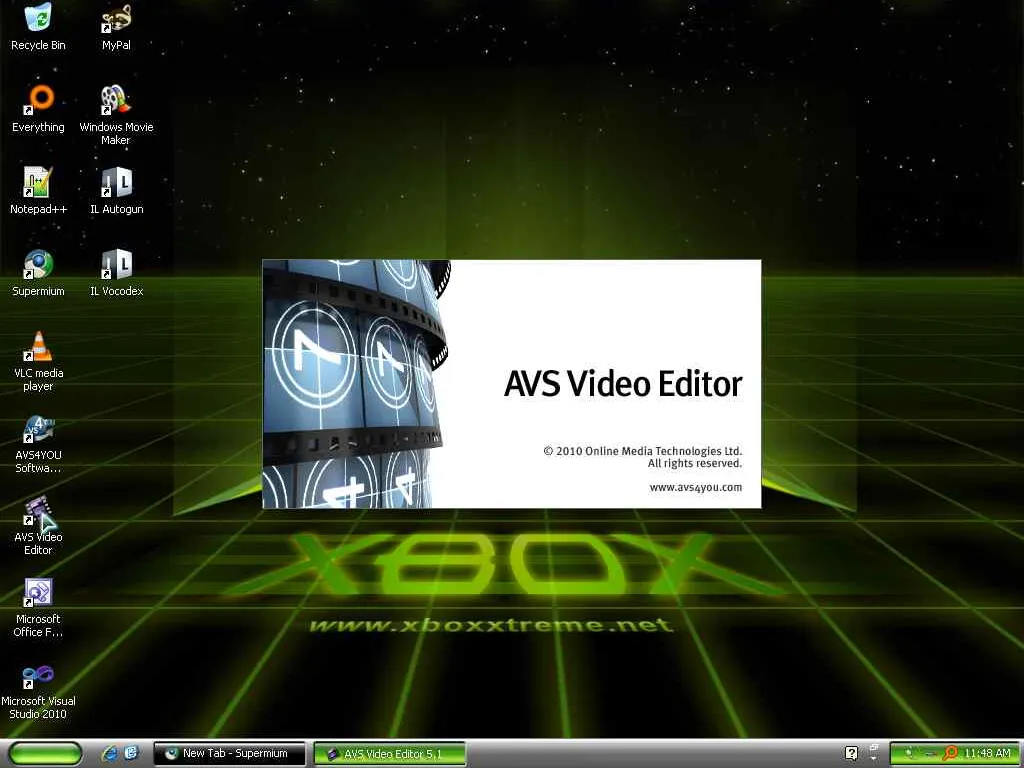Open the VLC media player shortcut
Screen dimensions: 1024x768
38,362
